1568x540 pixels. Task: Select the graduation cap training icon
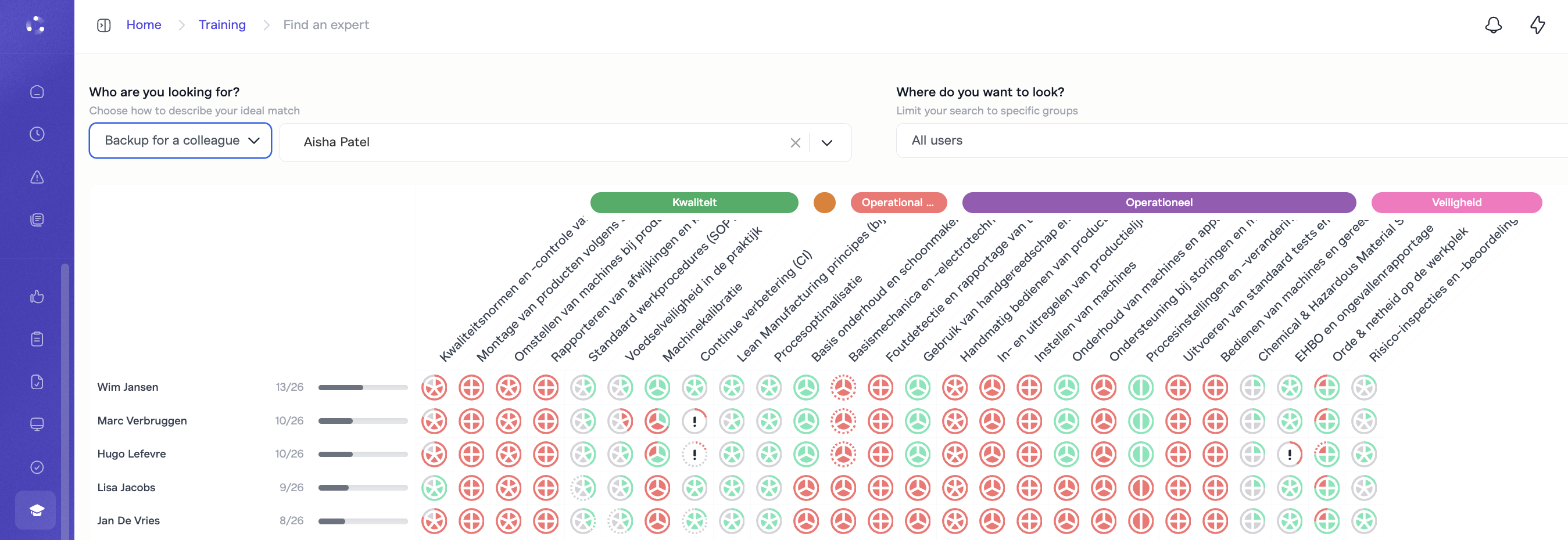(37, 510)
